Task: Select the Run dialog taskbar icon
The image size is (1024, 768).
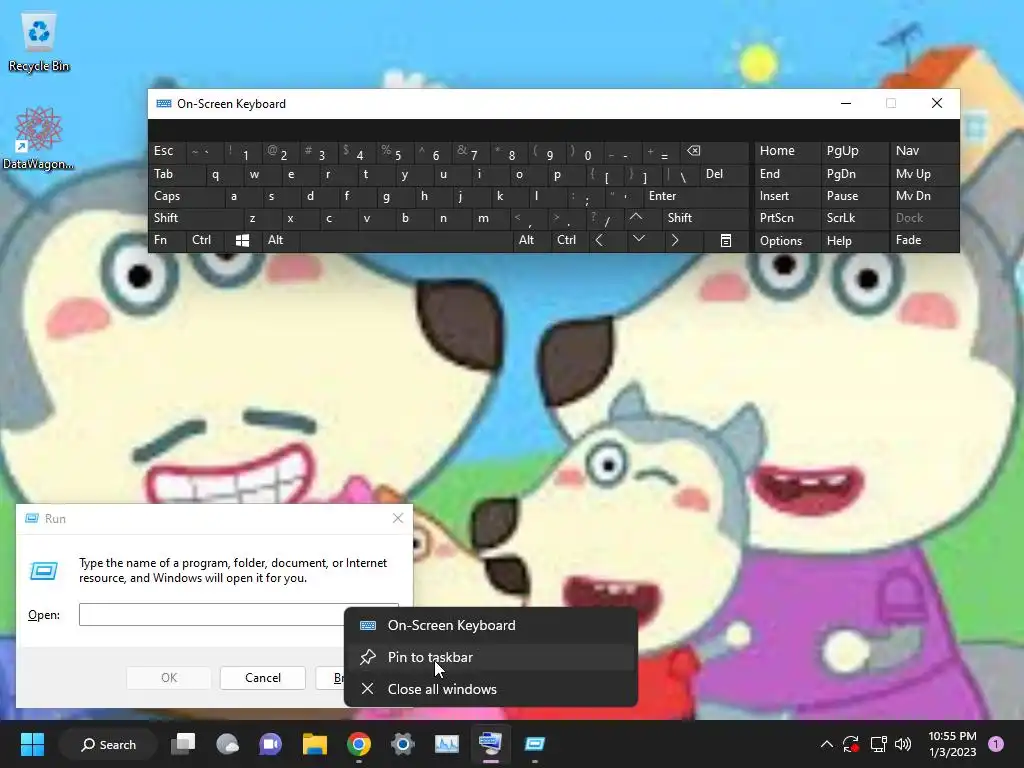Action: pyautogui.click(x=535, y=744)
